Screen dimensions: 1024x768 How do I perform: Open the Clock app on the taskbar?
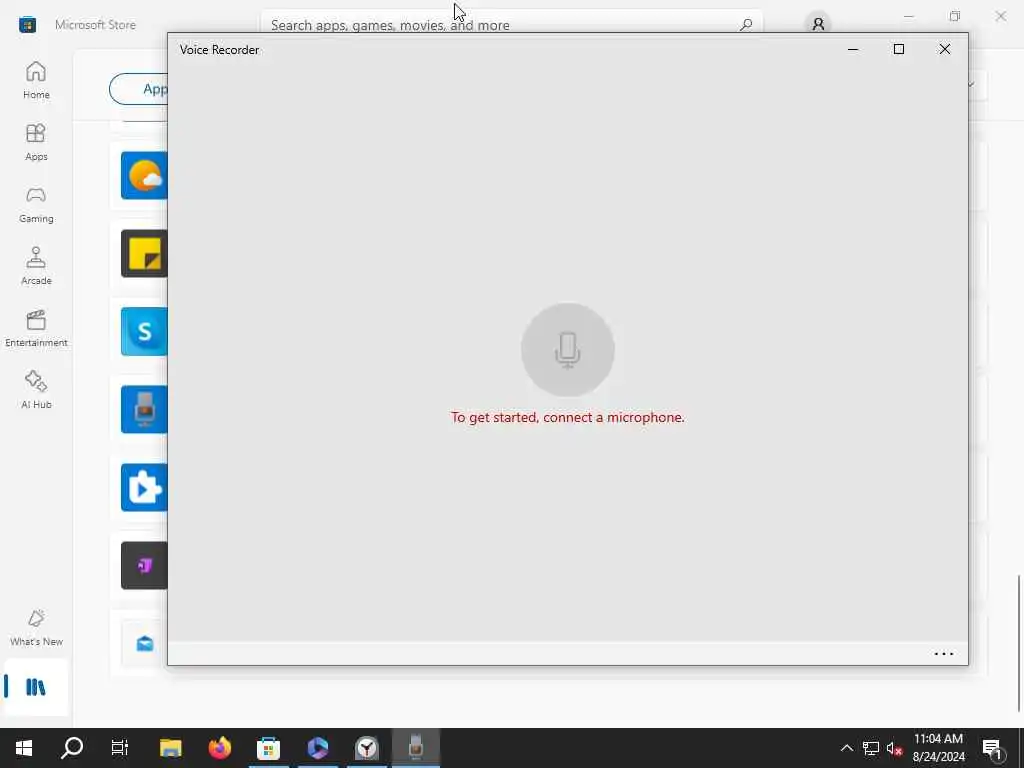pos(367,748)
